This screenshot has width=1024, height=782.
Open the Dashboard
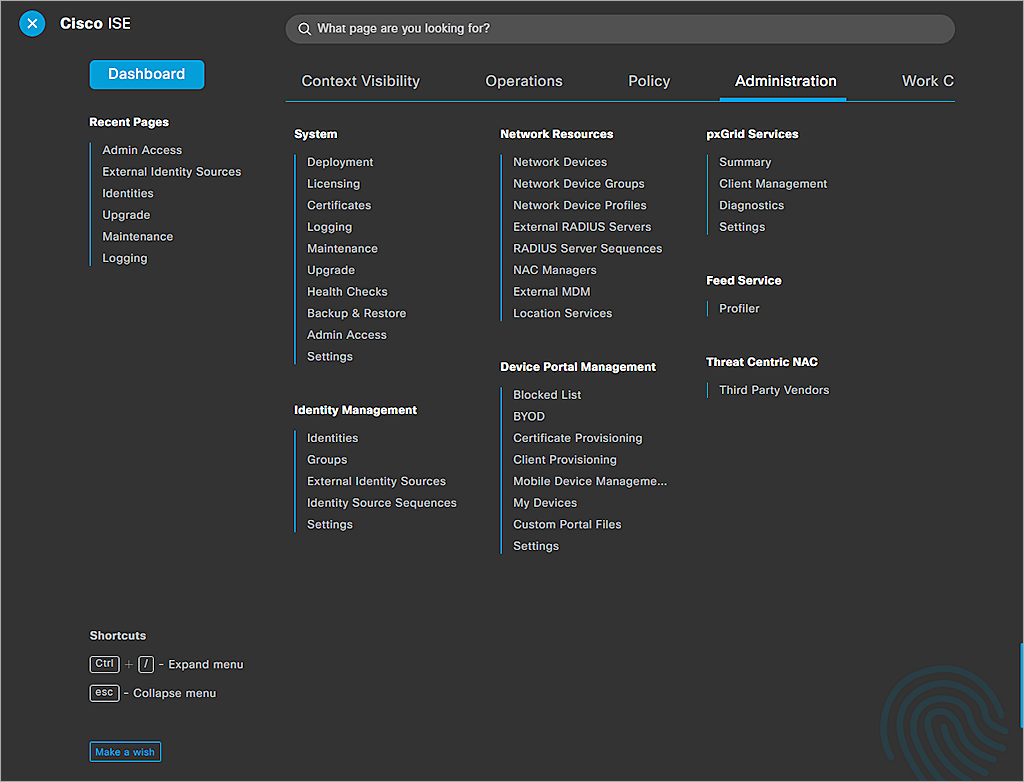tap(146, 74)
